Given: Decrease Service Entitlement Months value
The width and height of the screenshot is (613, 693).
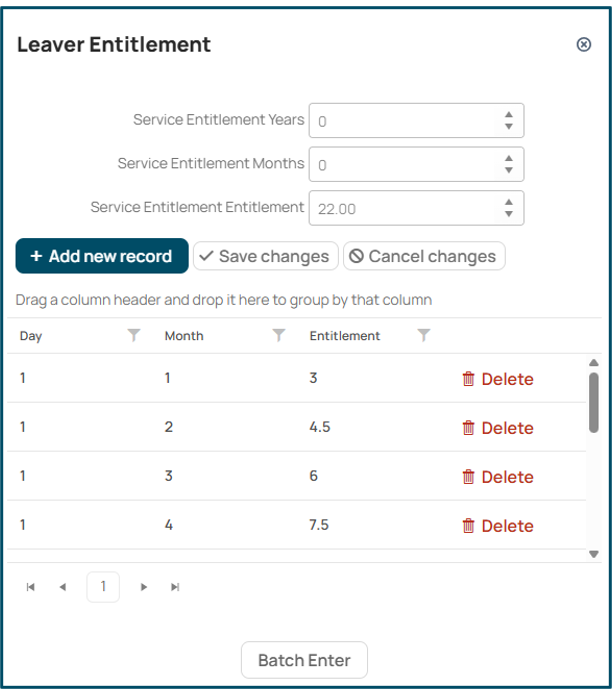Looking at the screenshot, I should [509, 170].
